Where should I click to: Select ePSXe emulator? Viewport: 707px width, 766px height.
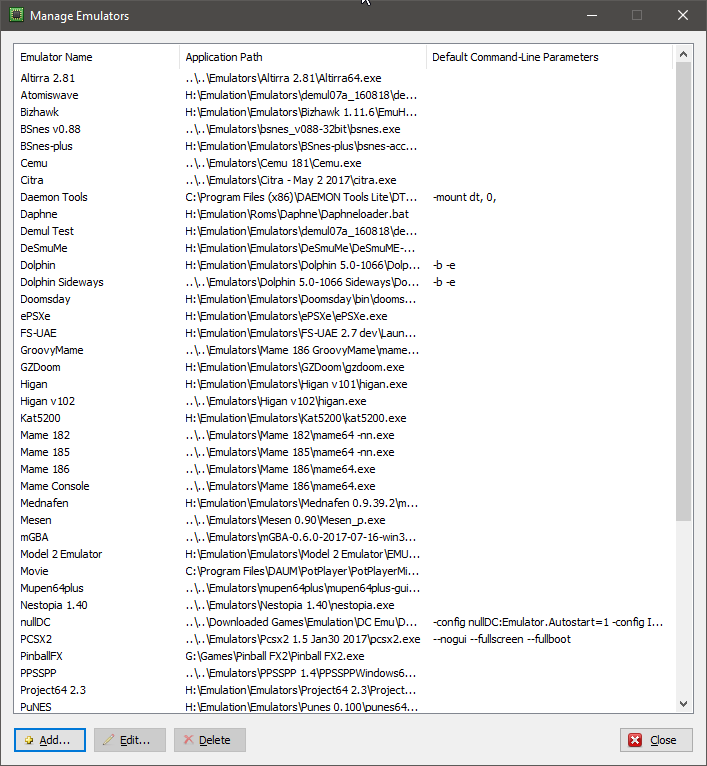[x=344, y=316]
